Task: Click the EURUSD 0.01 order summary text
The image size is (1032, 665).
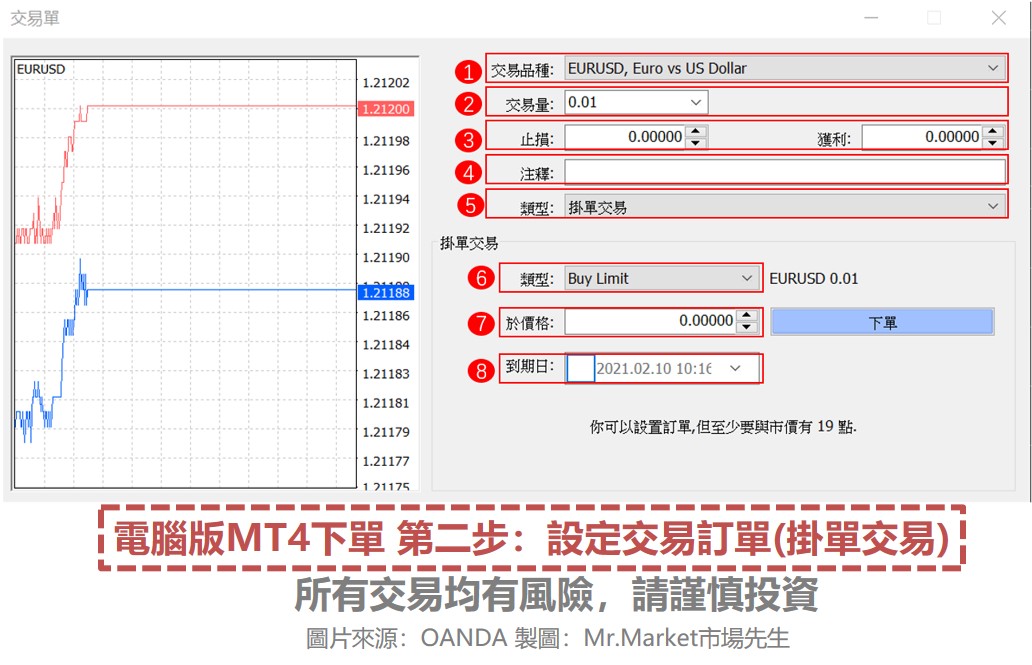Action: coord(813,279)
